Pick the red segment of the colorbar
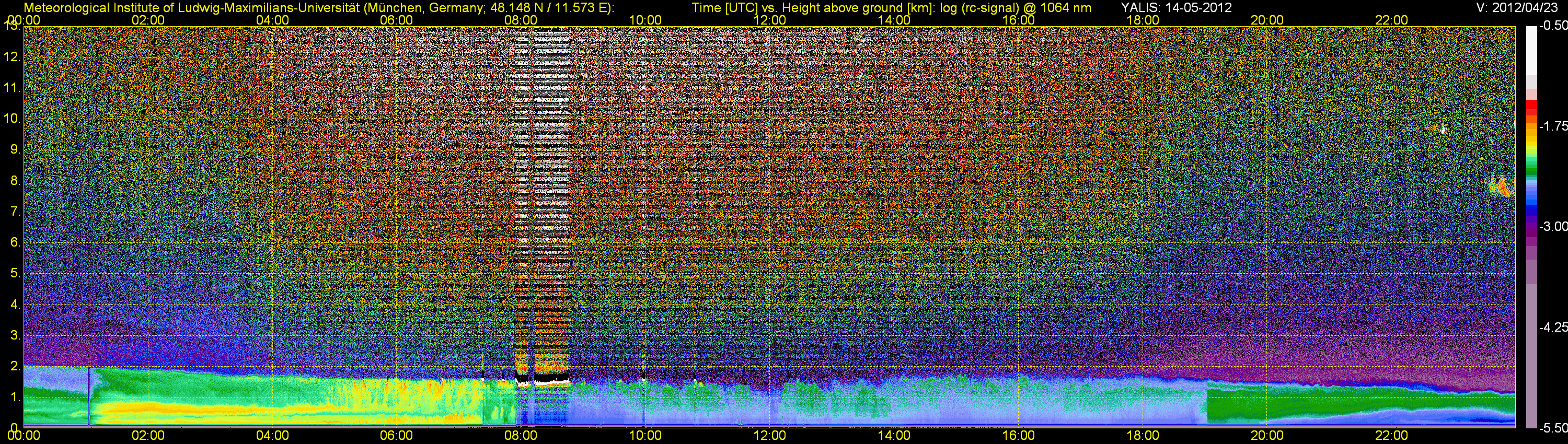 [1531, 108]
